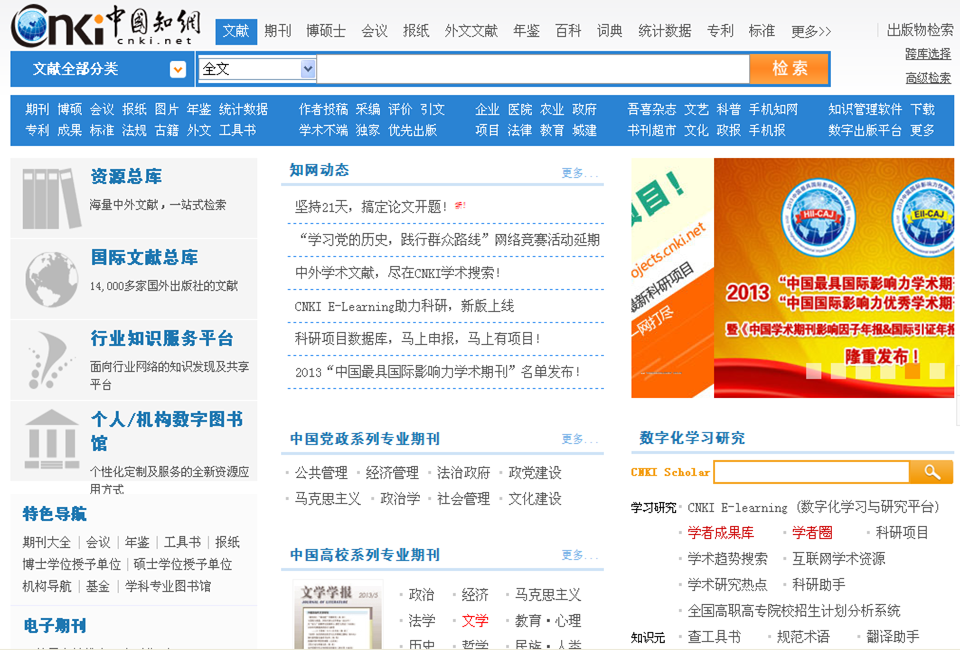The width and height of the screenshot is (960, 650).
Task: Open 全国高职高专院校招生计划分析系统 link
Action: coord(794,611)
